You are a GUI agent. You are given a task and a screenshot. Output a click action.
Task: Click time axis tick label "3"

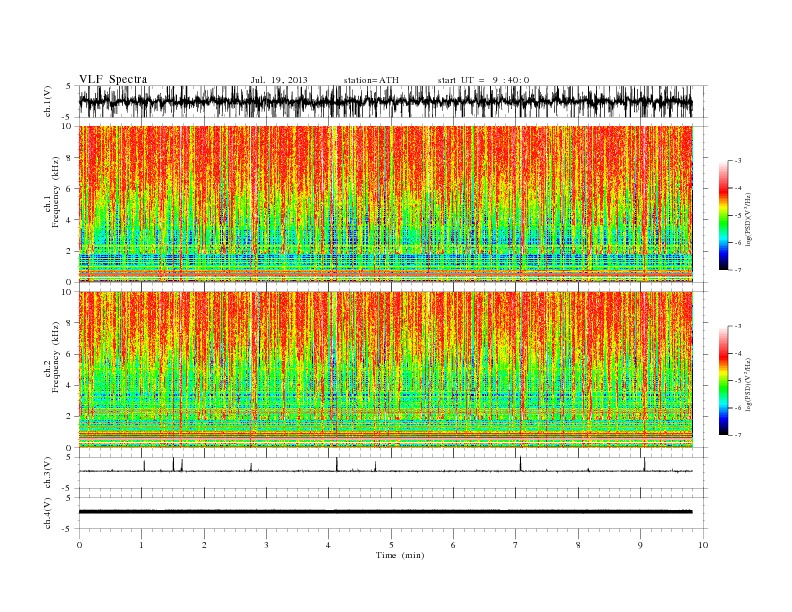pyautogui.click(x=266, y=545)
